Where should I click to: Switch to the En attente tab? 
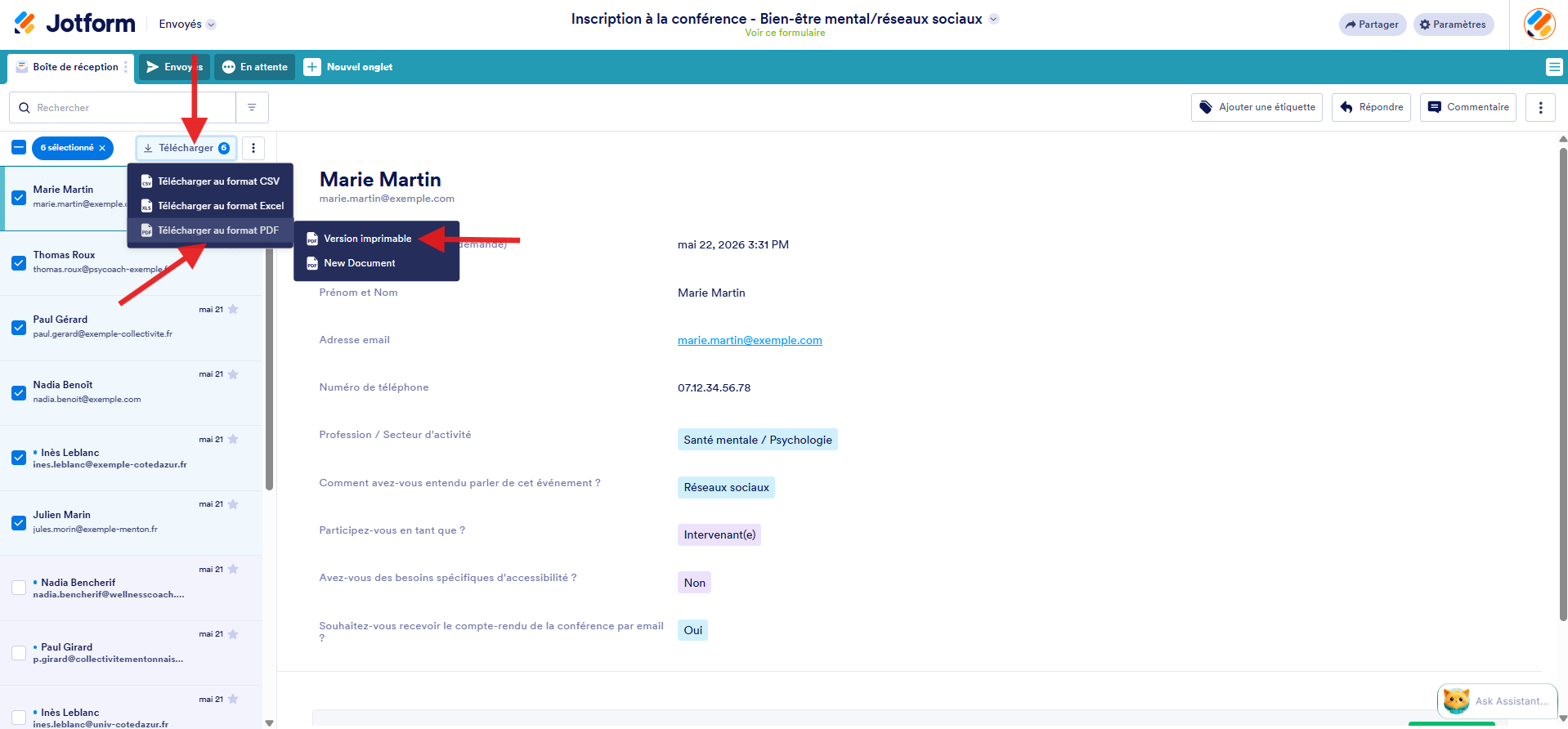coord(254,67)
